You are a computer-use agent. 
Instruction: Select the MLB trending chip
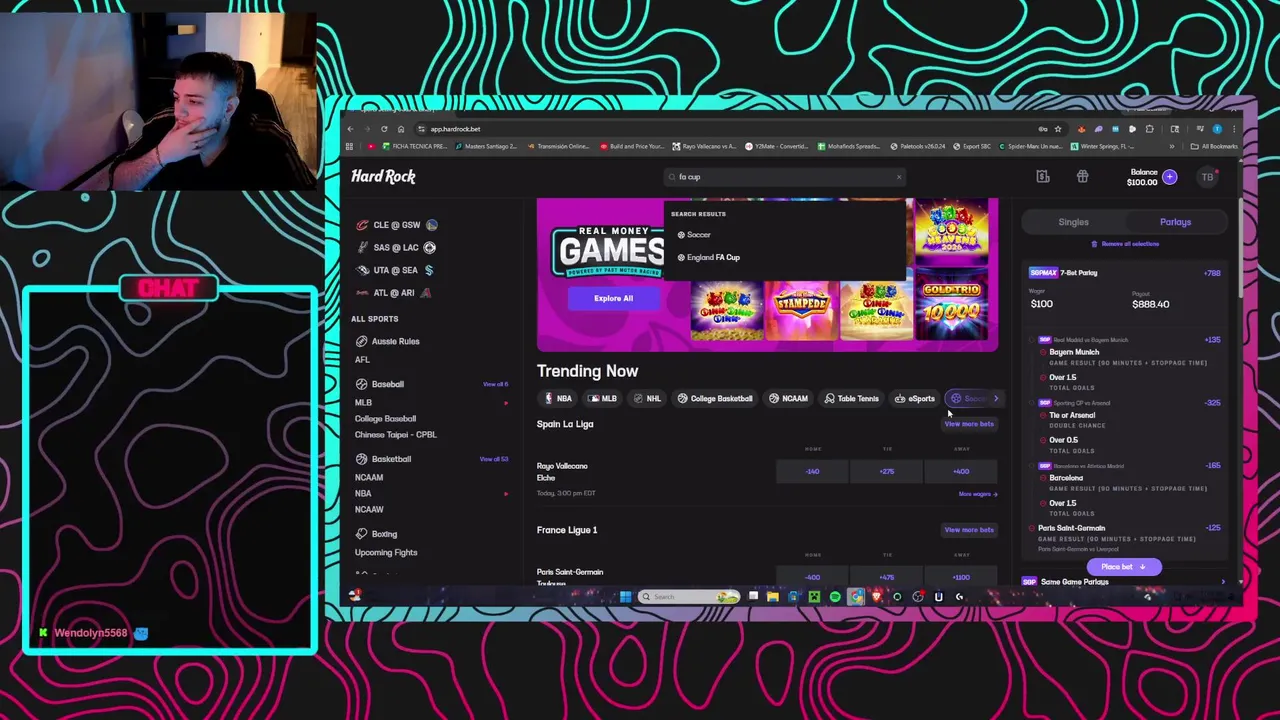click(602, 399)
